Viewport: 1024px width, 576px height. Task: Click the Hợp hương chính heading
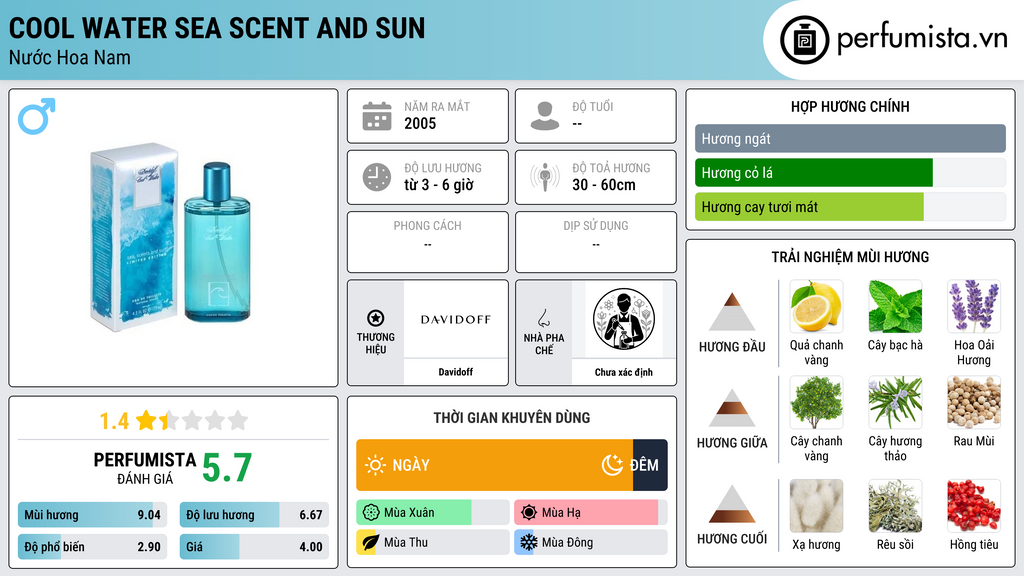coord(850,106)
